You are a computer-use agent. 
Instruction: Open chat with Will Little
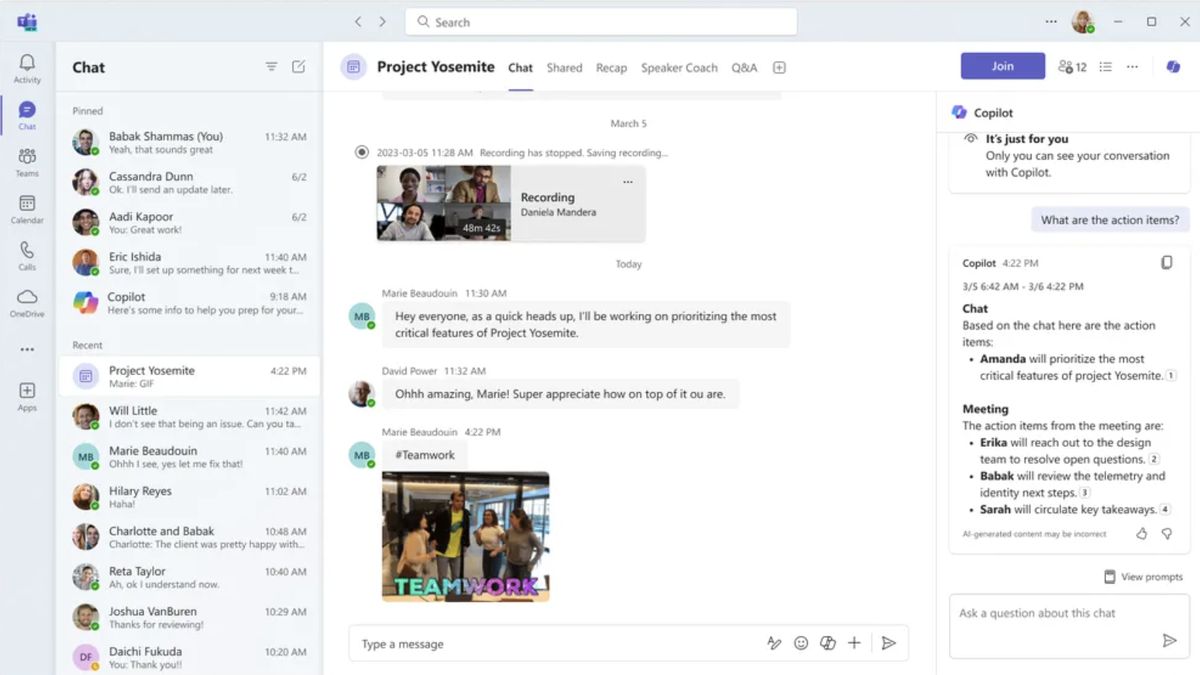[189, 417]
